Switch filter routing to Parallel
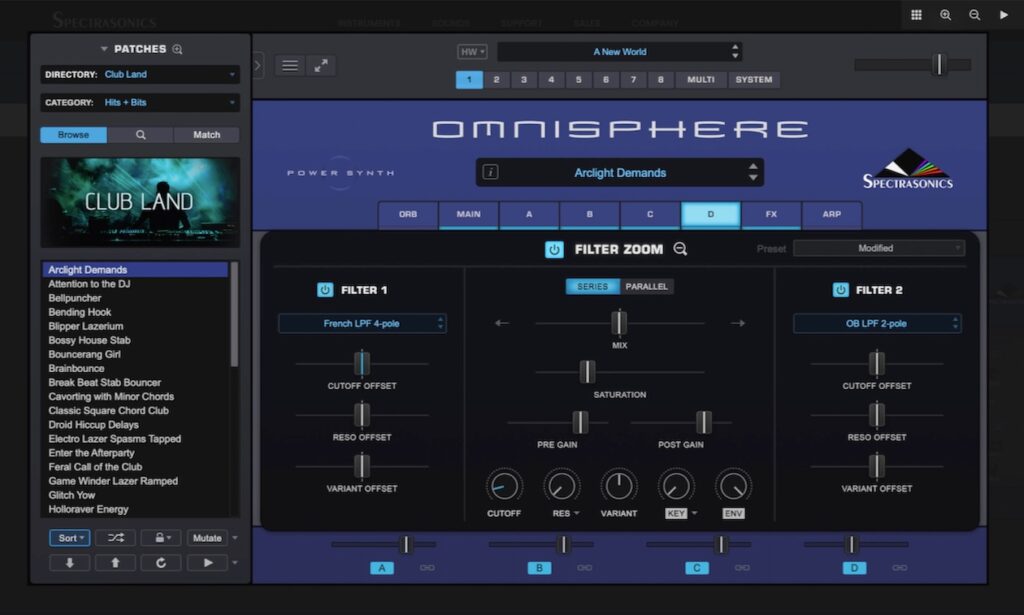1024x615 pixels. click(x=648, y=286)
